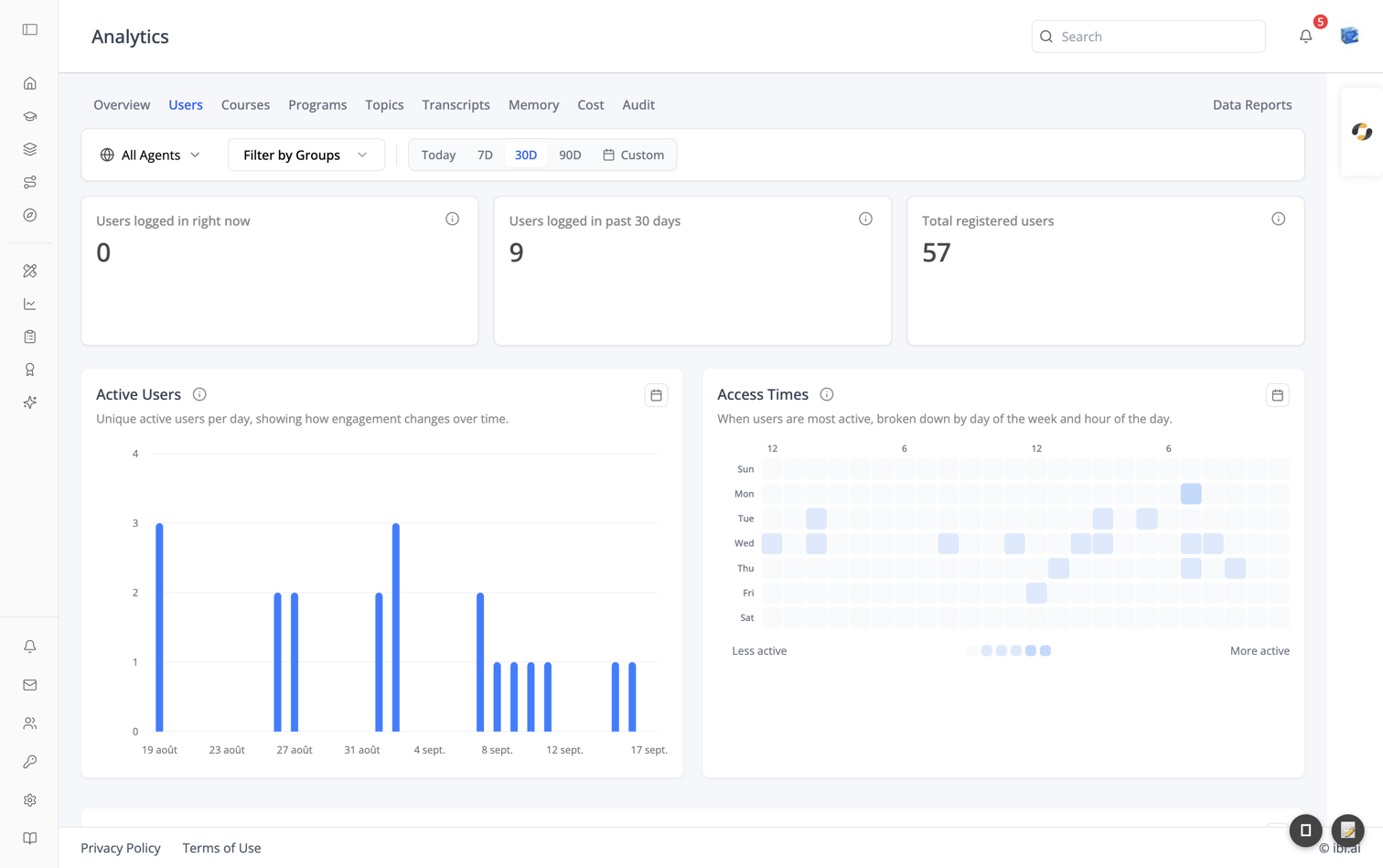Switch to the Courses tab
This screenshot has width=1383, height=868.
(245, 105)
